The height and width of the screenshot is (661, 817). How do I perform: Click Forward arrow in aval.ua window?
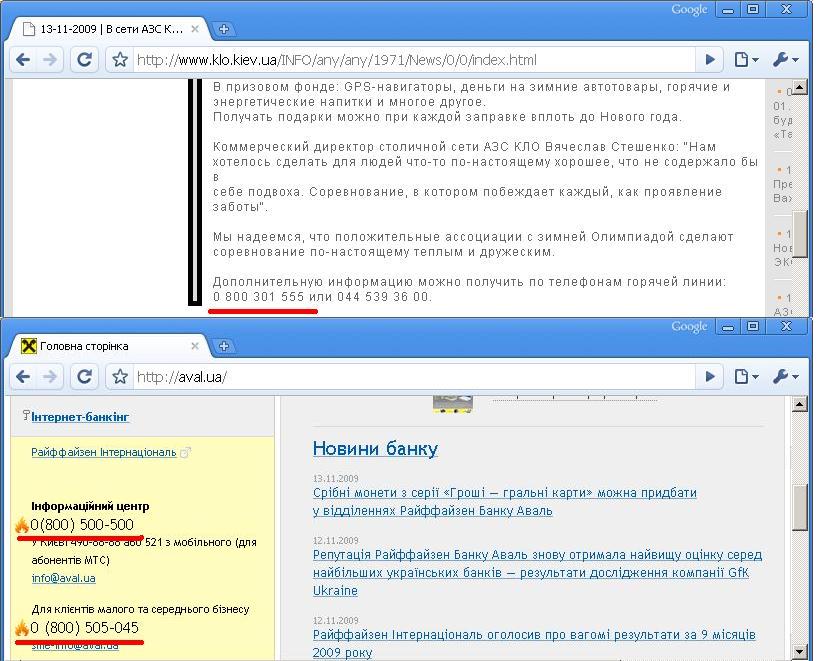[50, 377]
